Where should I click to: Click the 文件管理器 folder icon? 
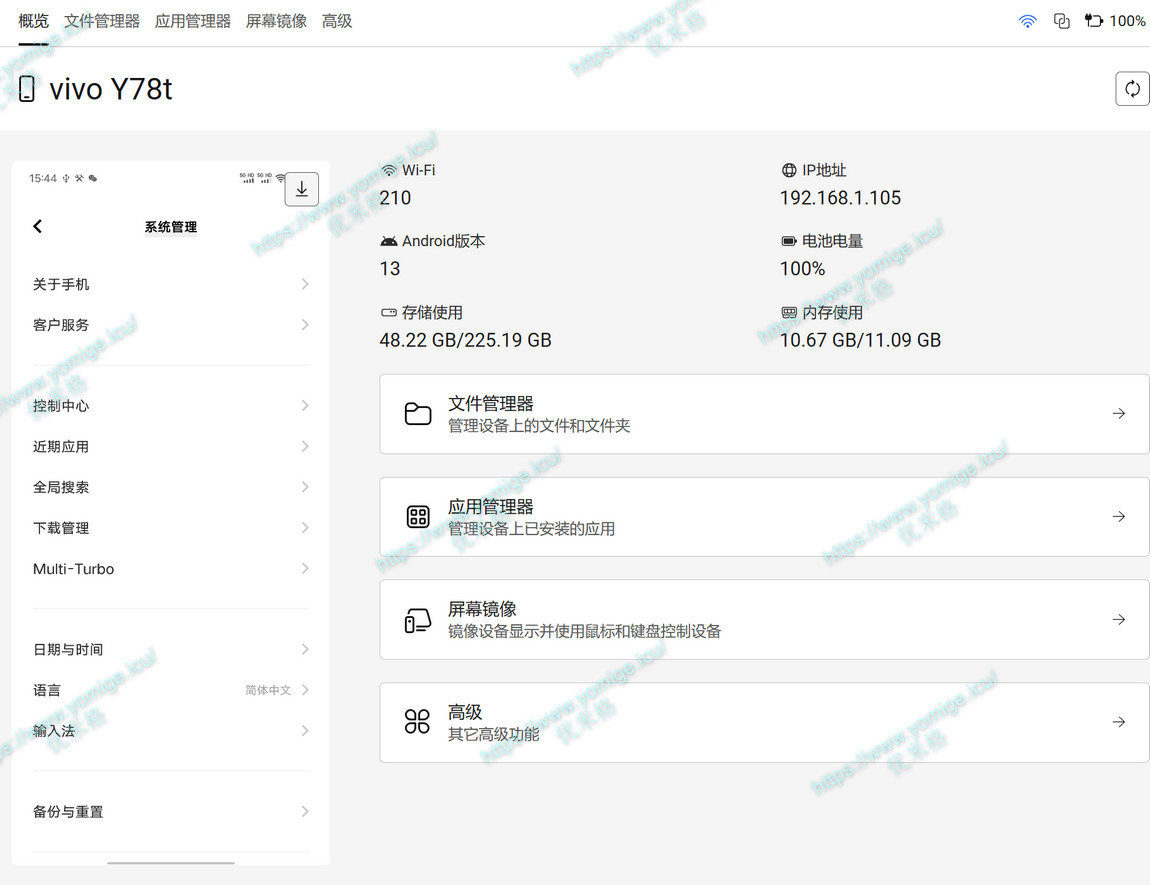[418, 414]
